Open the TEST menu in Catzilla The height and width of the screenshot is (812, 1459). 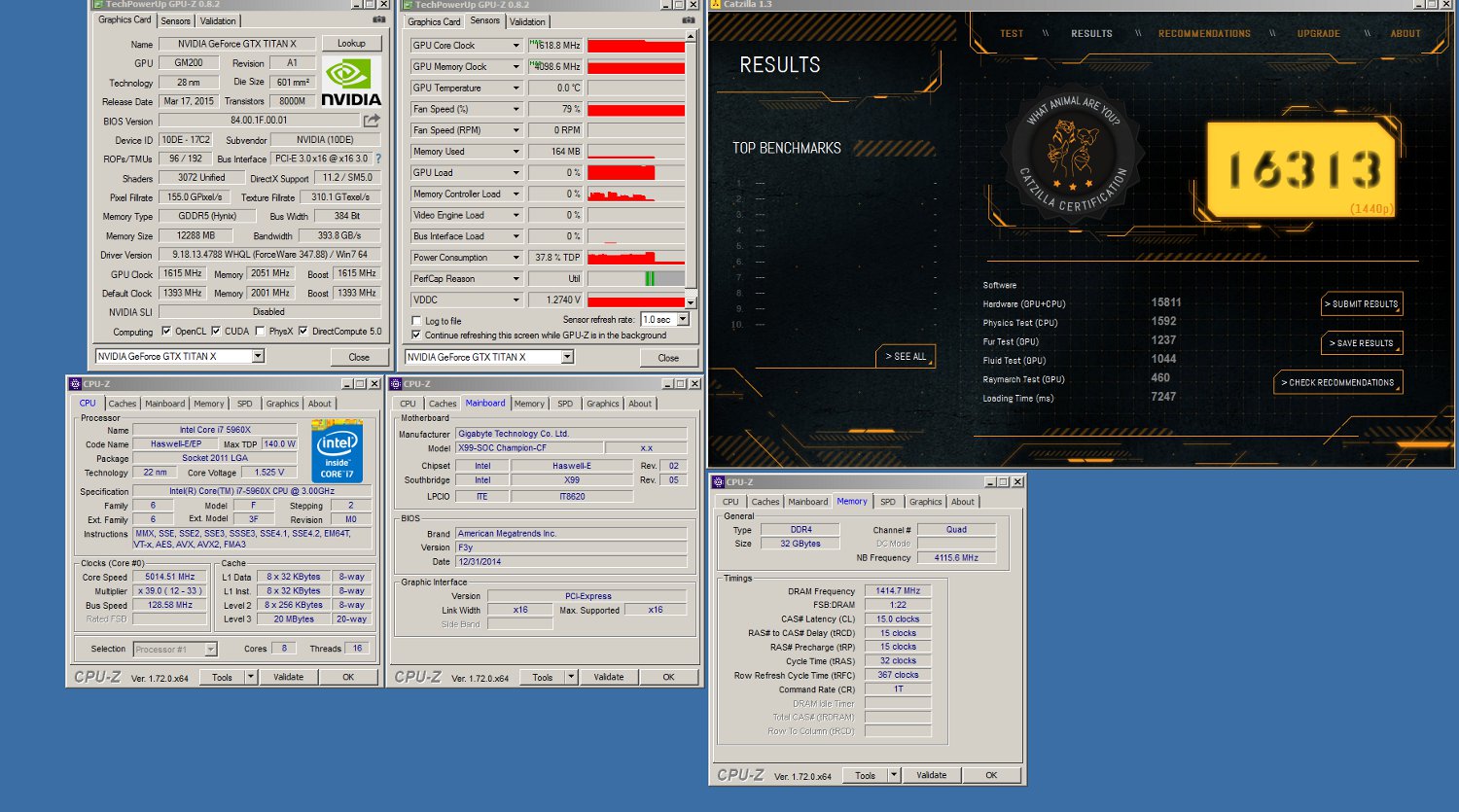[x=1012, y=34]
